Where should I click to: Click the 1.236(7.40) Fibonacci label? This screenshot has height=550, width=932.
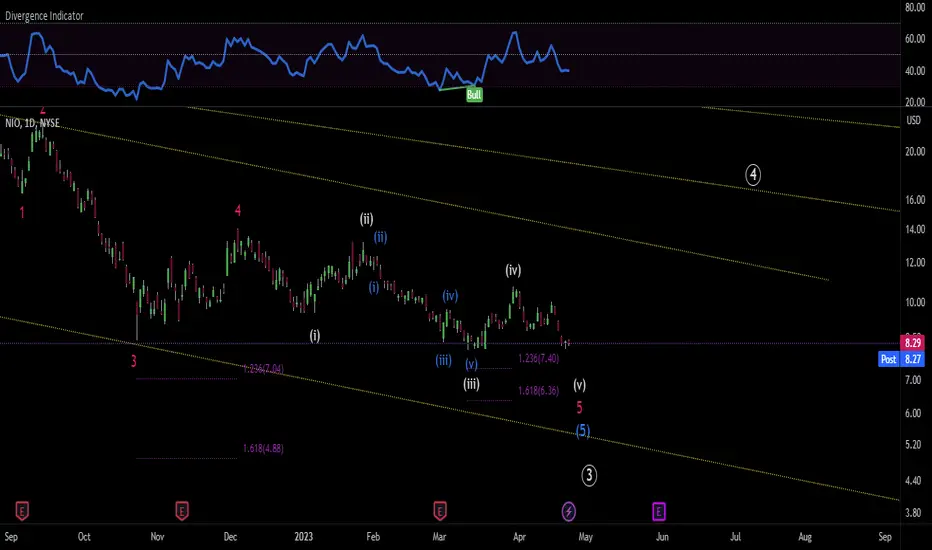coord(539,358)
